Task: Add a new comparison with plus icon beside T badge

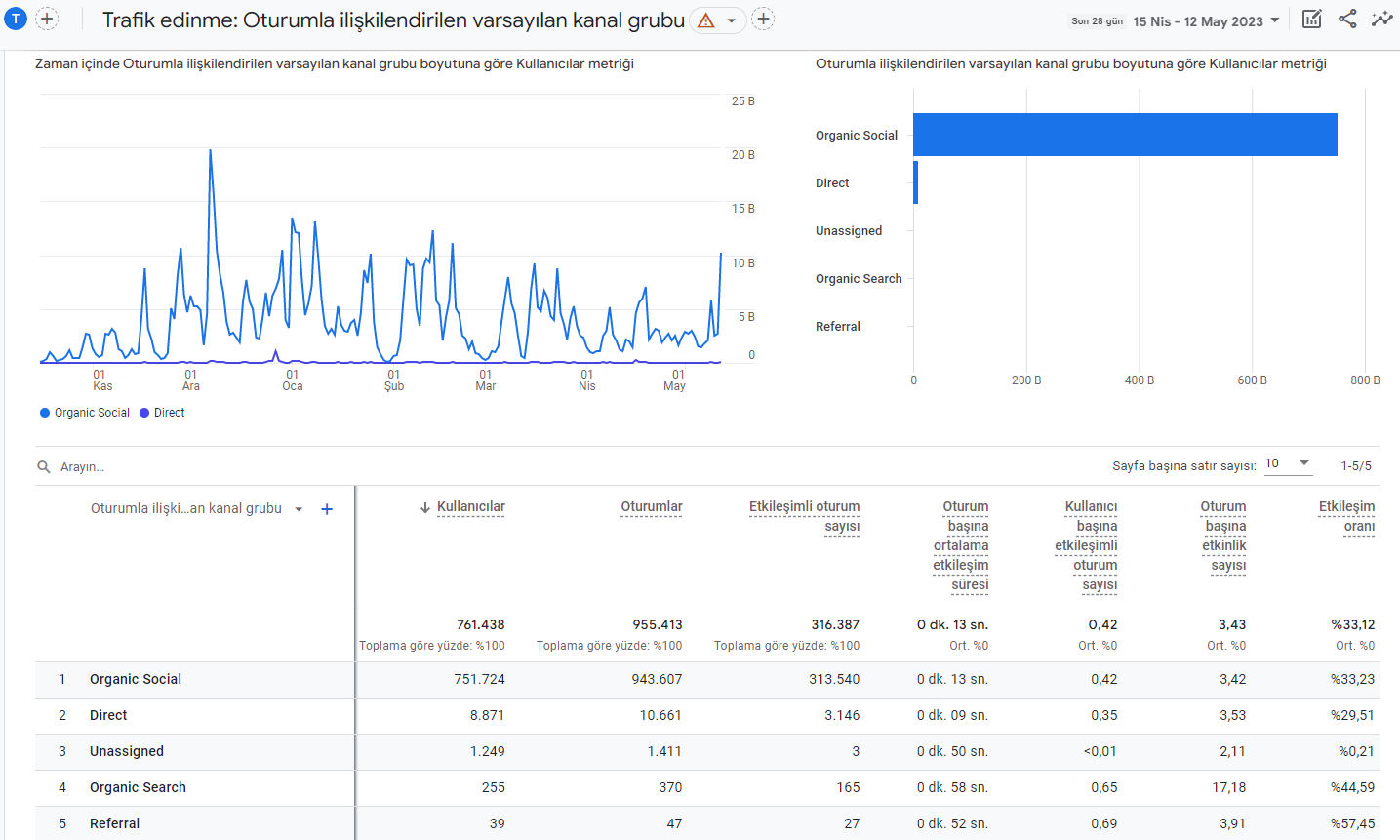Action: 47,19
